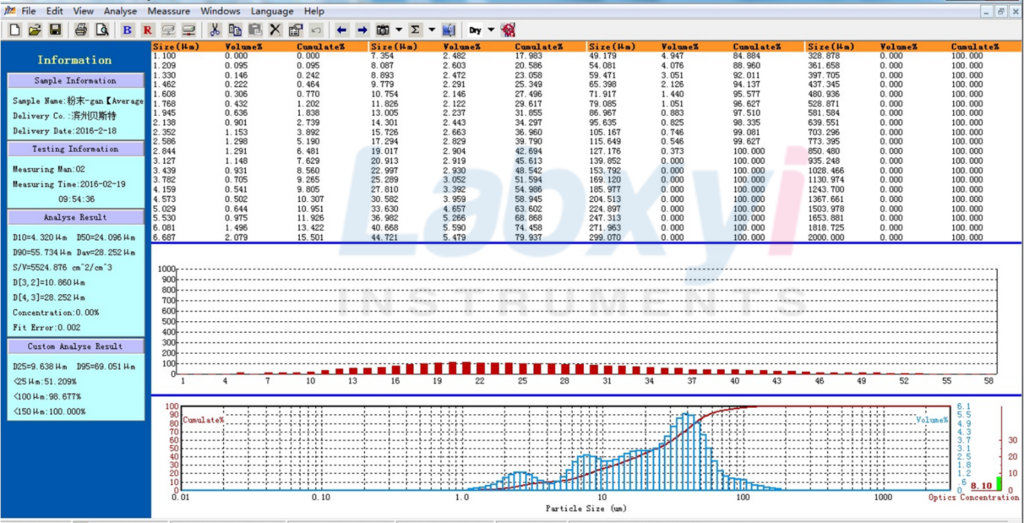The image size is (1024, 523).
Task: Print the report with the printer icon
Action: click(80, 30)
